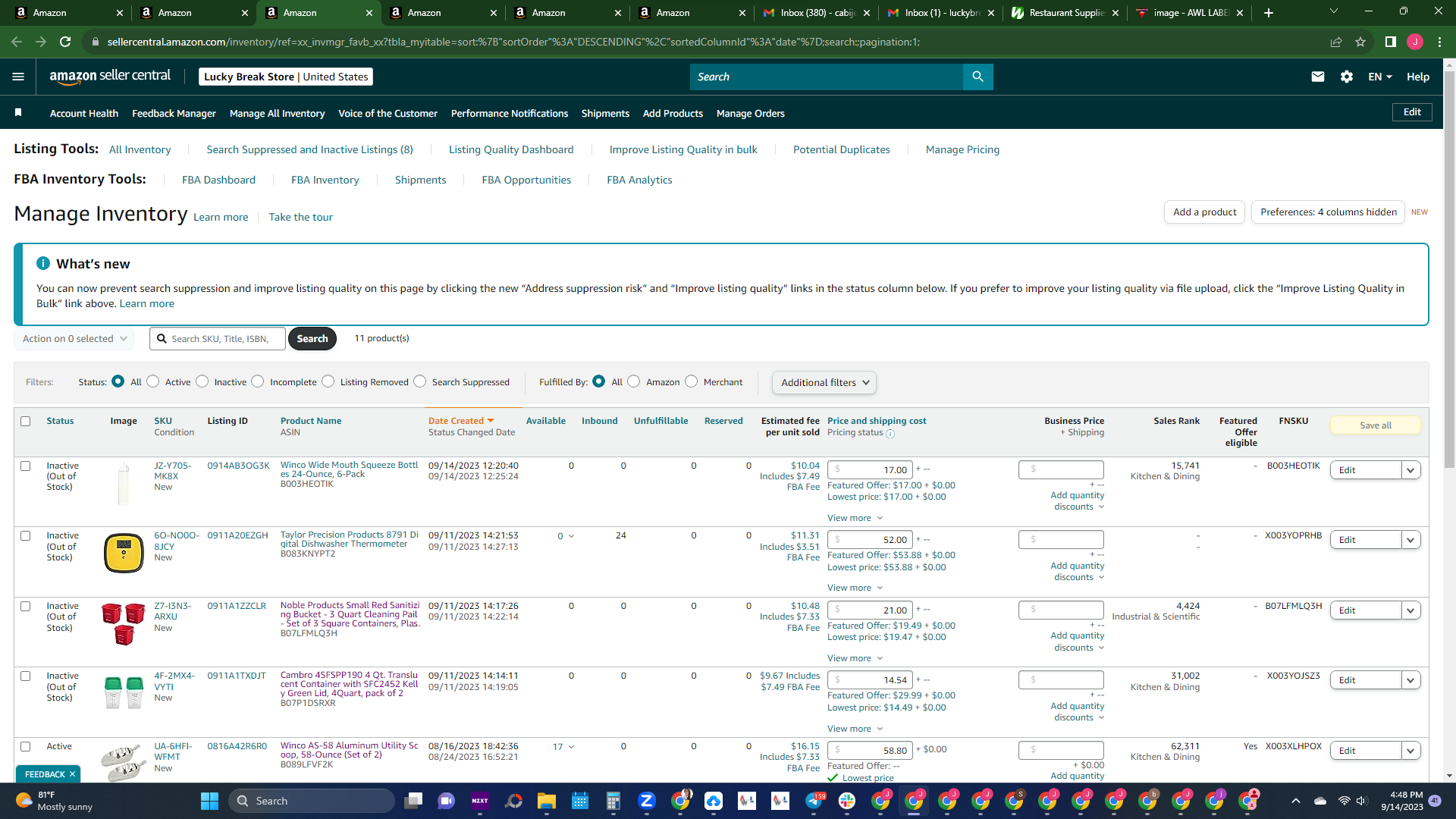
Task: Close the FEEDBACK tab with its X
Action: coord(72,774)
